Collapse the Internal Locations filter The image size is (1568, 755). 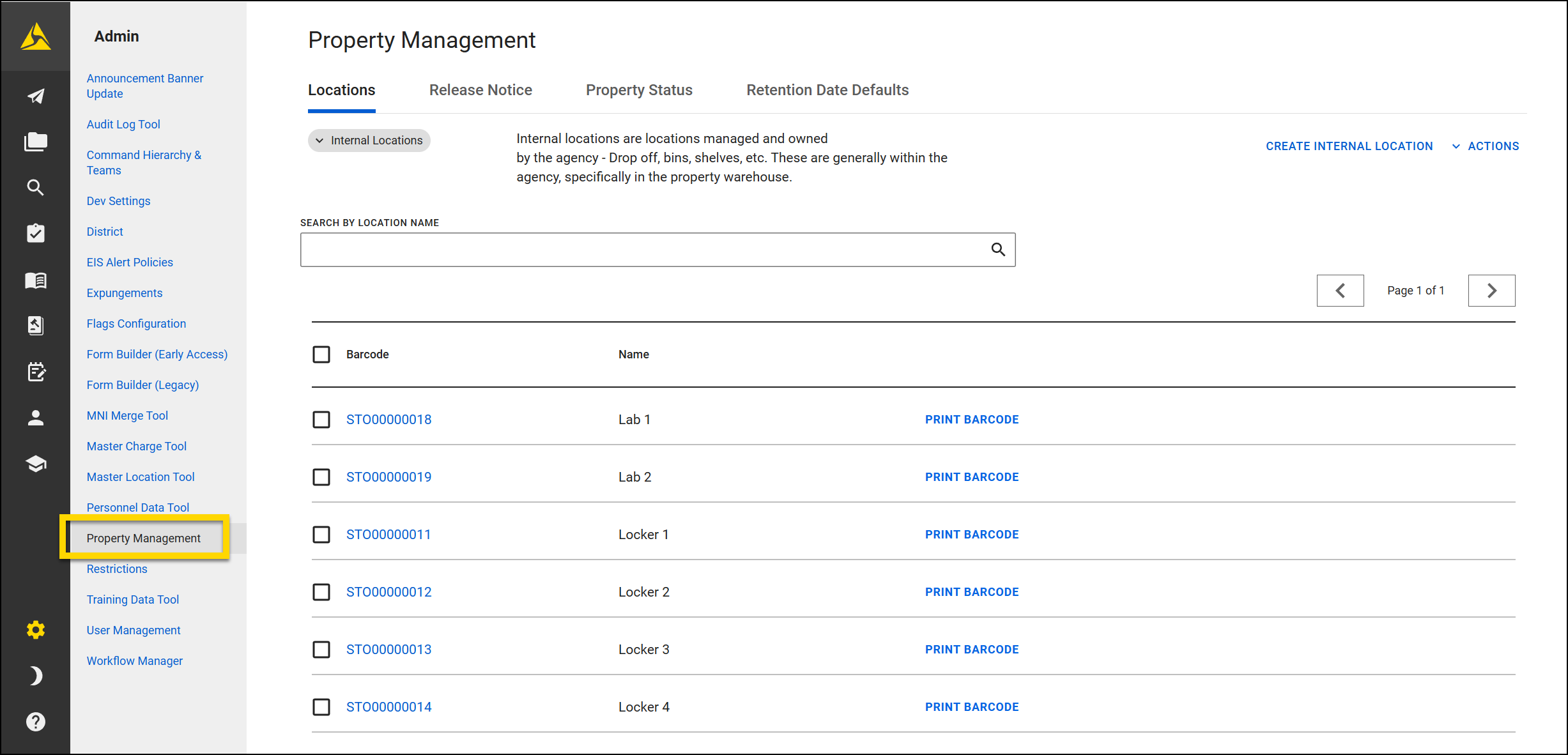(369, 140)
